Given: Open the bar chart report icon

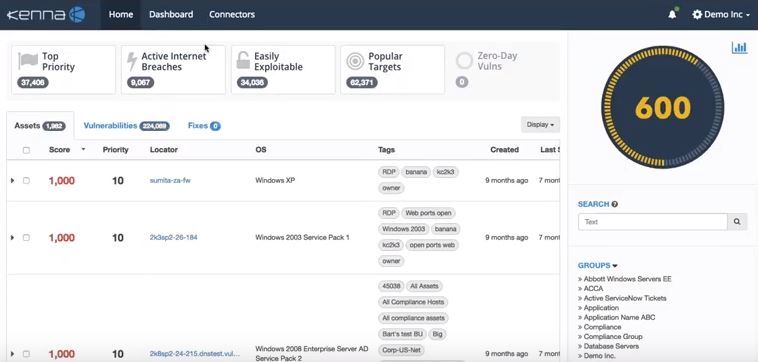Looking at the screenshot, I should tap(739, 47).
